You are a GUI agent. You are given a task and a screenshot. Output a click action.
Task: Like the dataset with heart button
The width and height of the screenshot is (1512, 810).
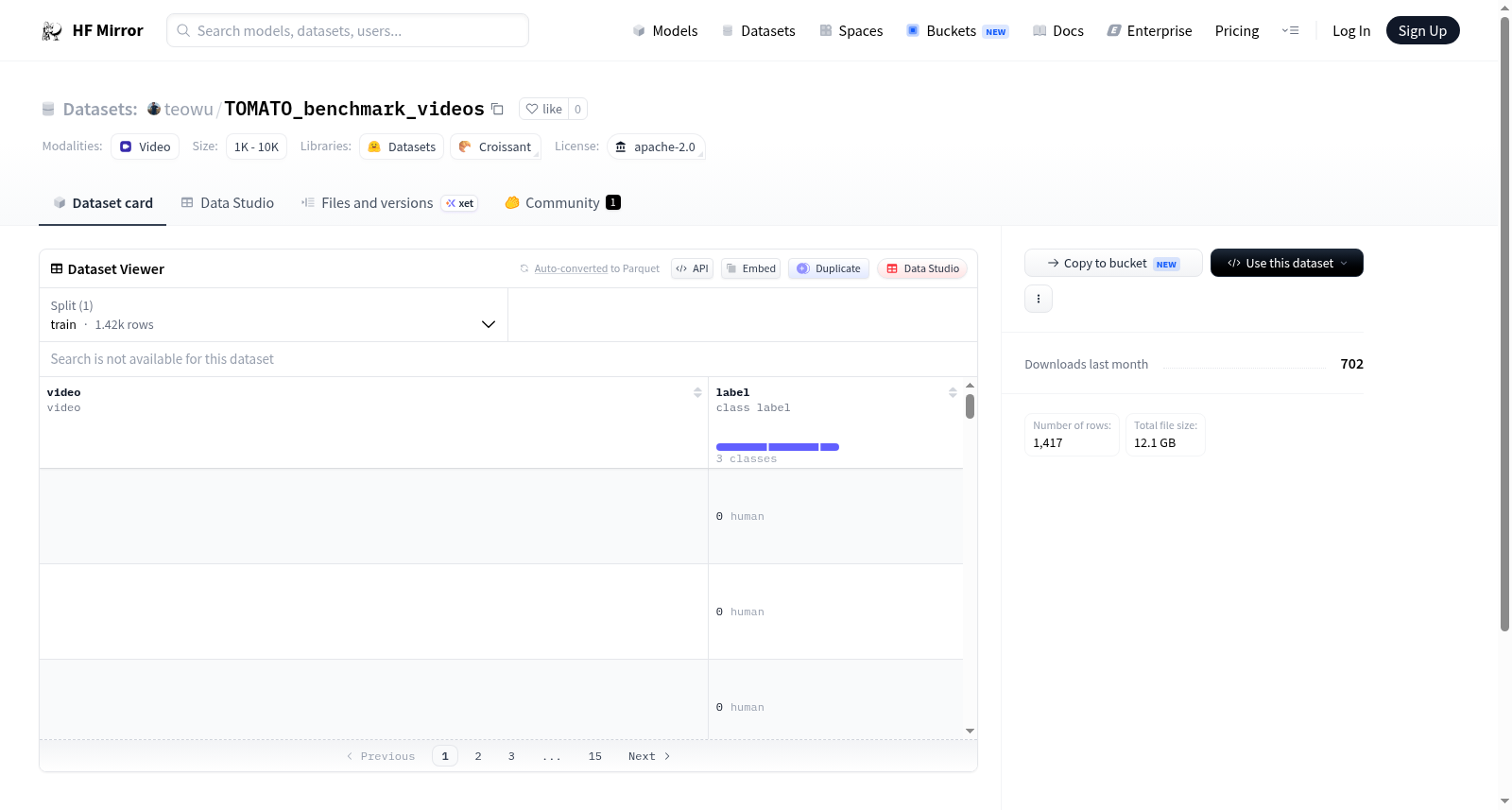pyautogui.click(x=544, y=109)
